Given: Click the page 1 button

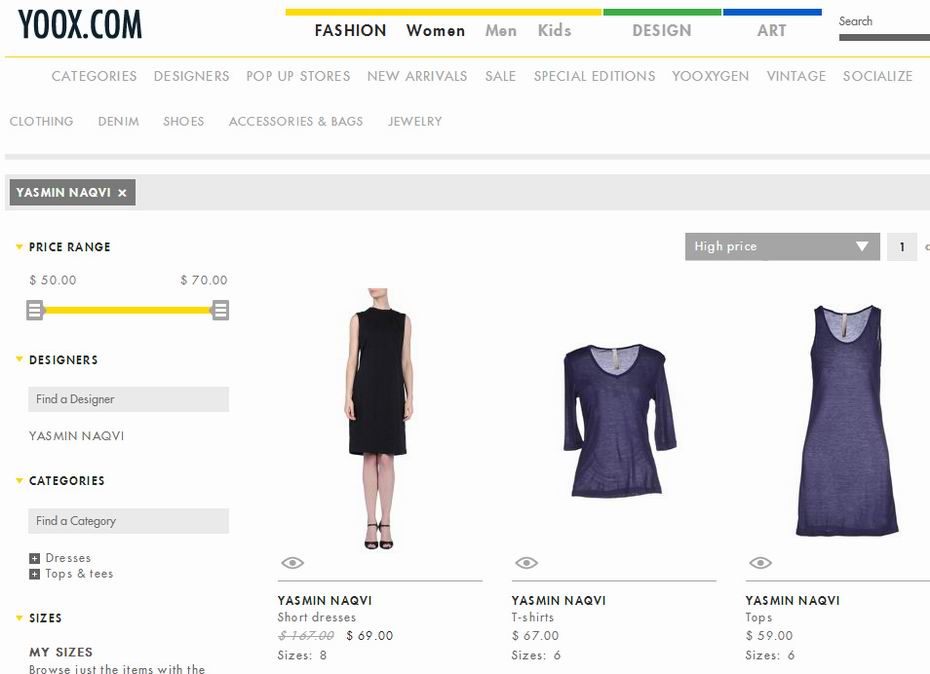Looking at the screenshot, I should [902, 246].
